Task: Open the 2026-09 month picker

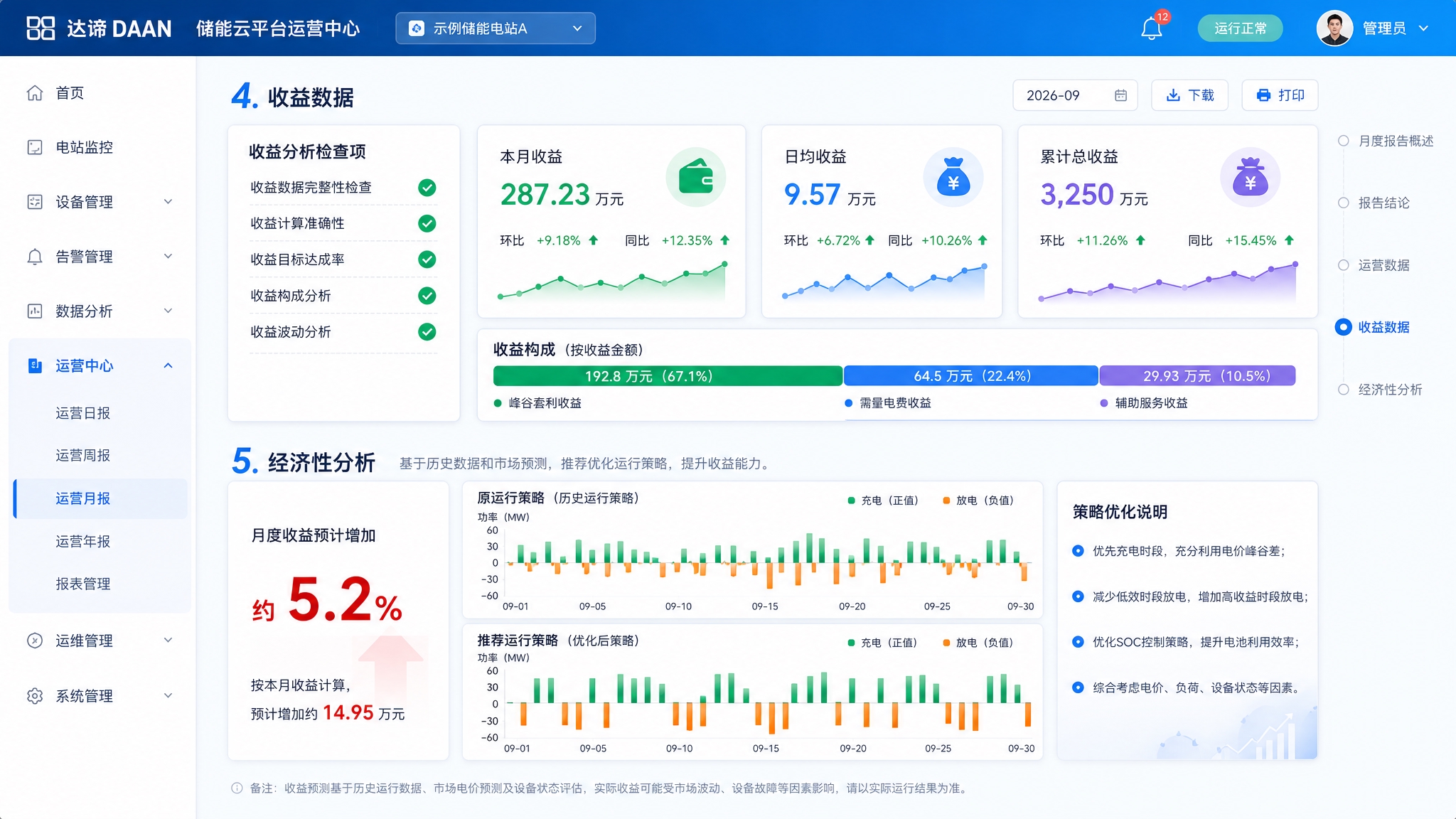Action: [x=1075, y=95]
